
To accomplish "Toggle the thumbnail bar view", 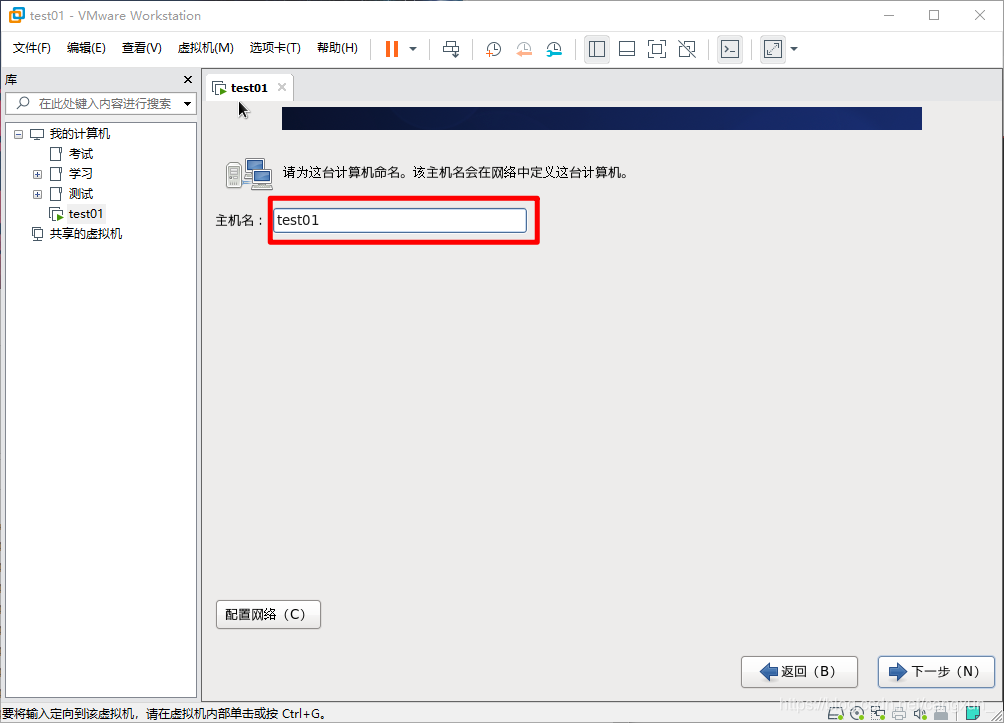I will tap(627, 49).
